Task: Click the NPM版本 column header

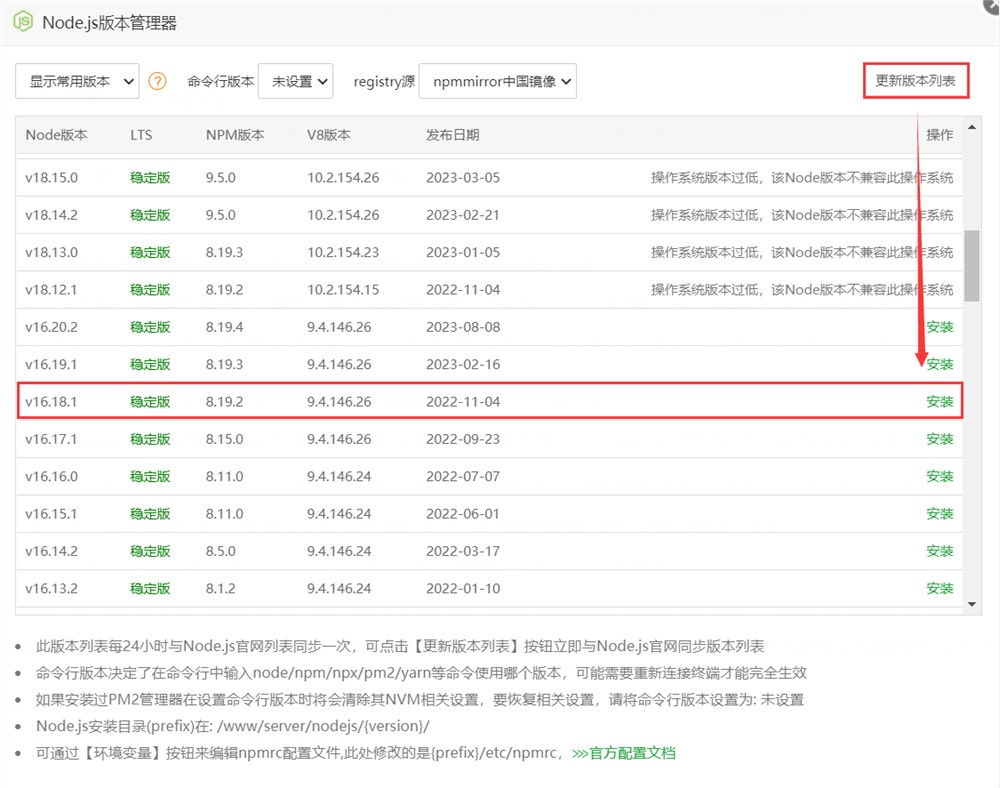Action: pos(235,135)
